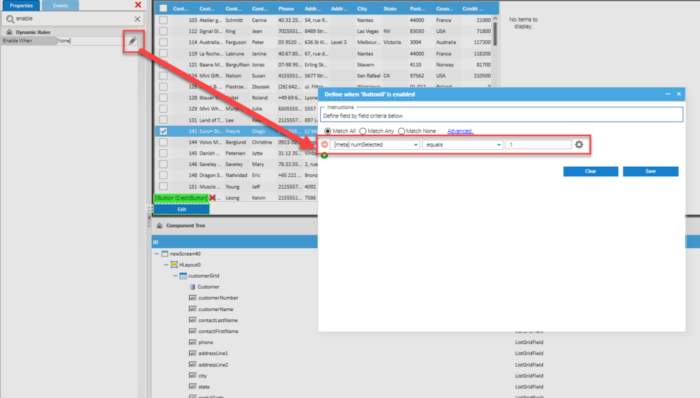Viewport: 700px width, 398px height.
Task: Open the Advanced link
Action: pos(460,131)
